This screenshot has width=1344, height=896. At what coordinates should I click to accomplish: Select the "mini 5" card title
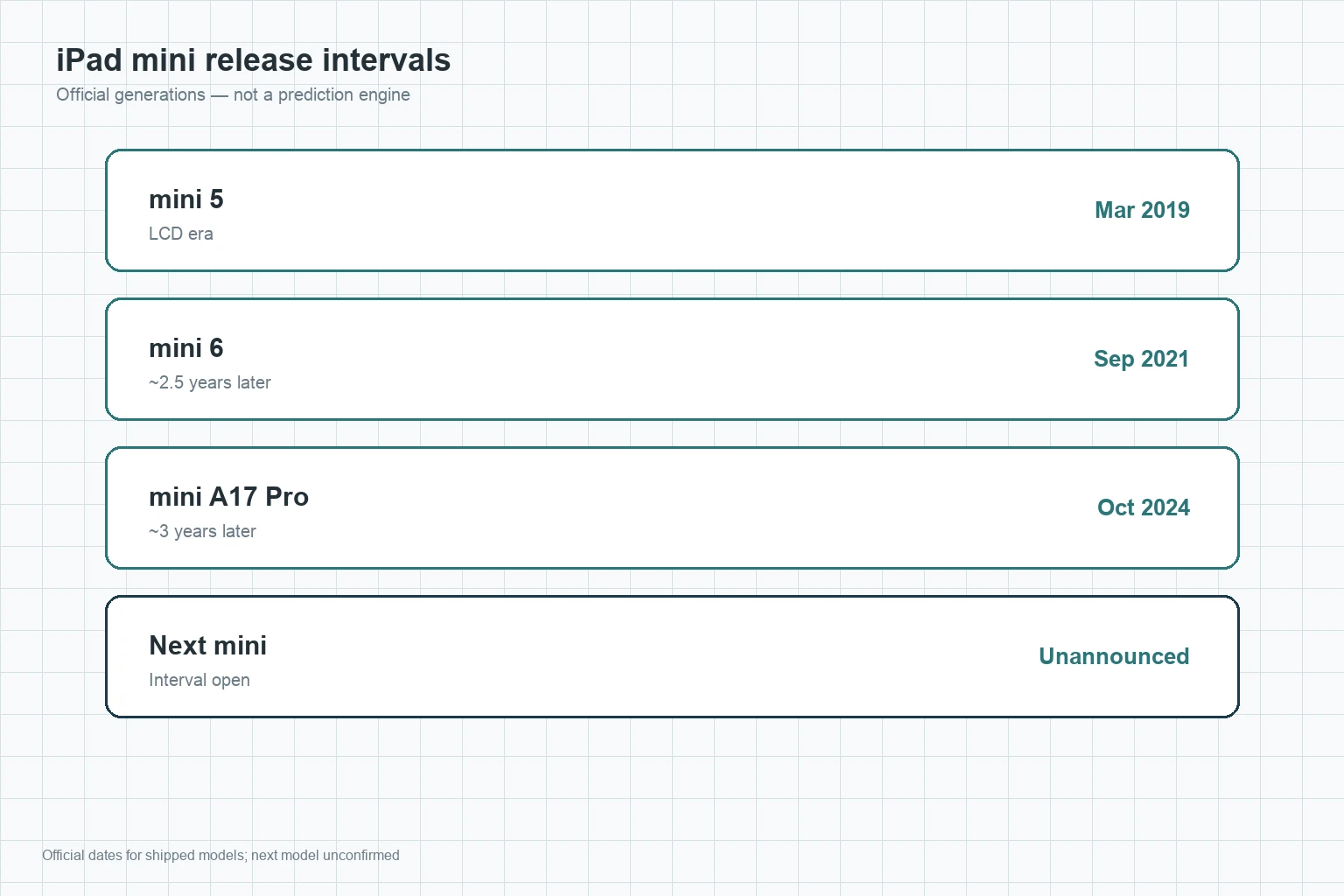click(186, 199)
